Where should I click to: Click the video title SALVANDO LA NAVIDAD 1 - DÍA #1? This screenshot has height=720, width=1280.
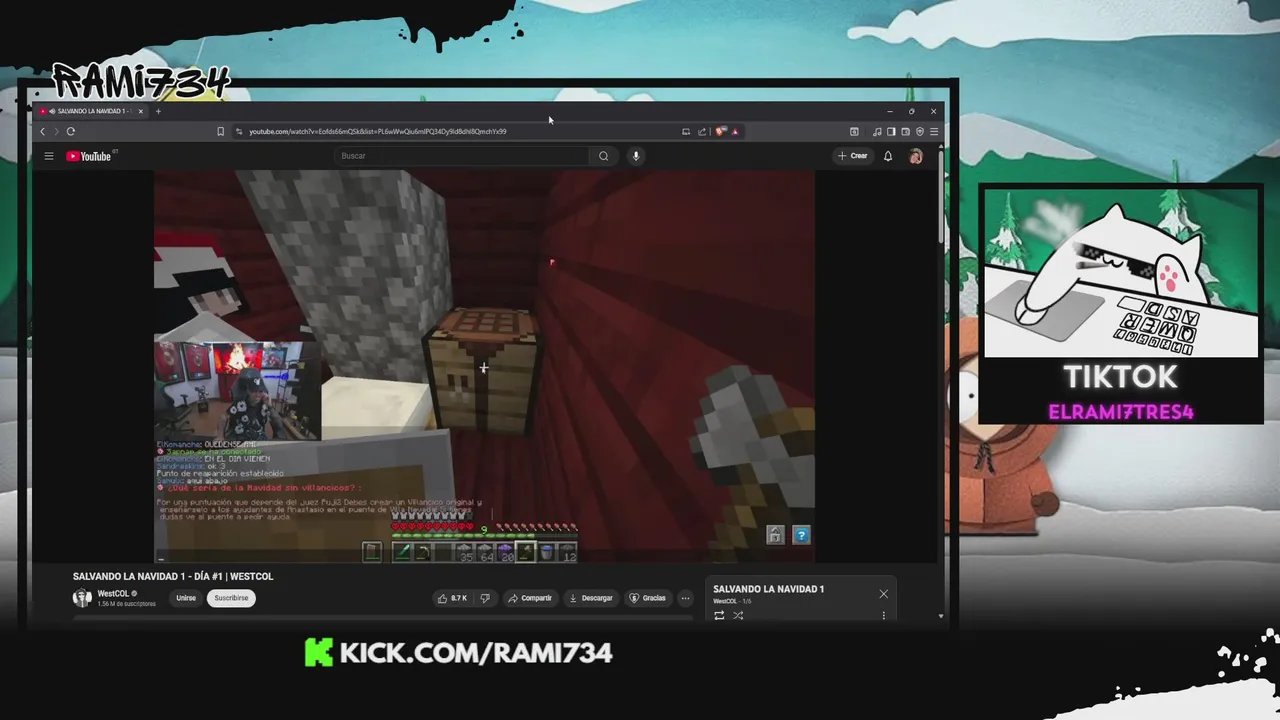click(x=173, y=576)
